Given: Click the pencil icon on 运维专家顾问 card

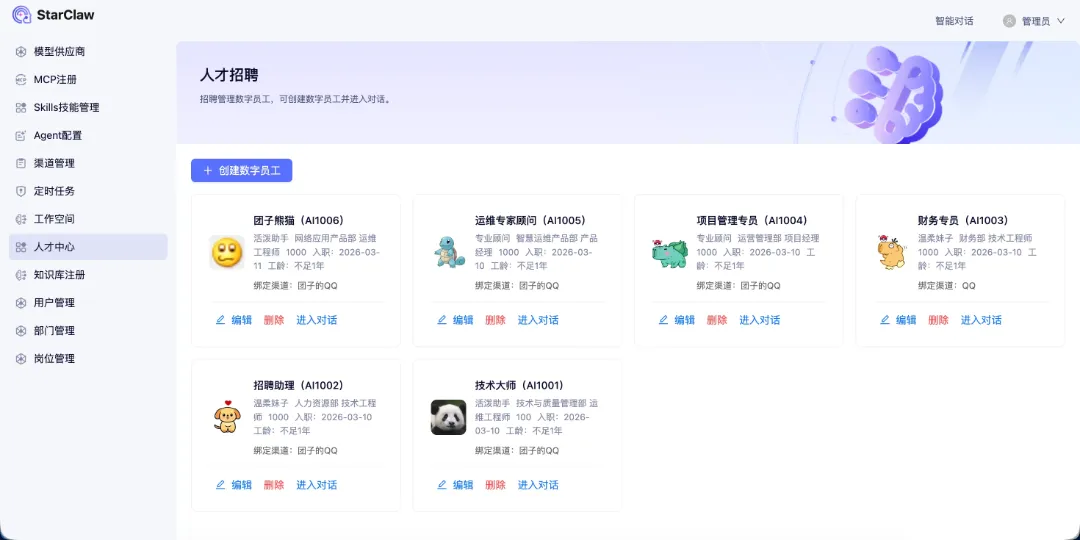Looking at the screenshot, I should click(x=442, y=320).
